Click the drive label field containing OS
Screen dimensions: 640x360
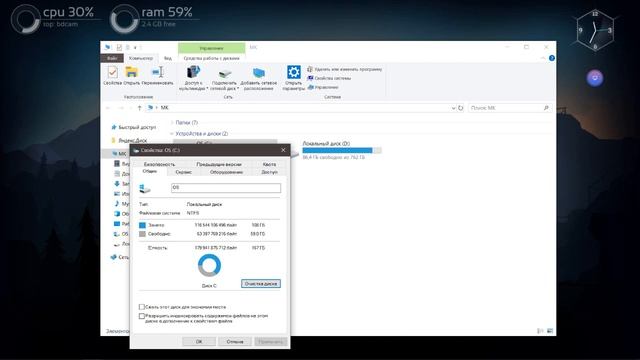(x=226, y=188)
